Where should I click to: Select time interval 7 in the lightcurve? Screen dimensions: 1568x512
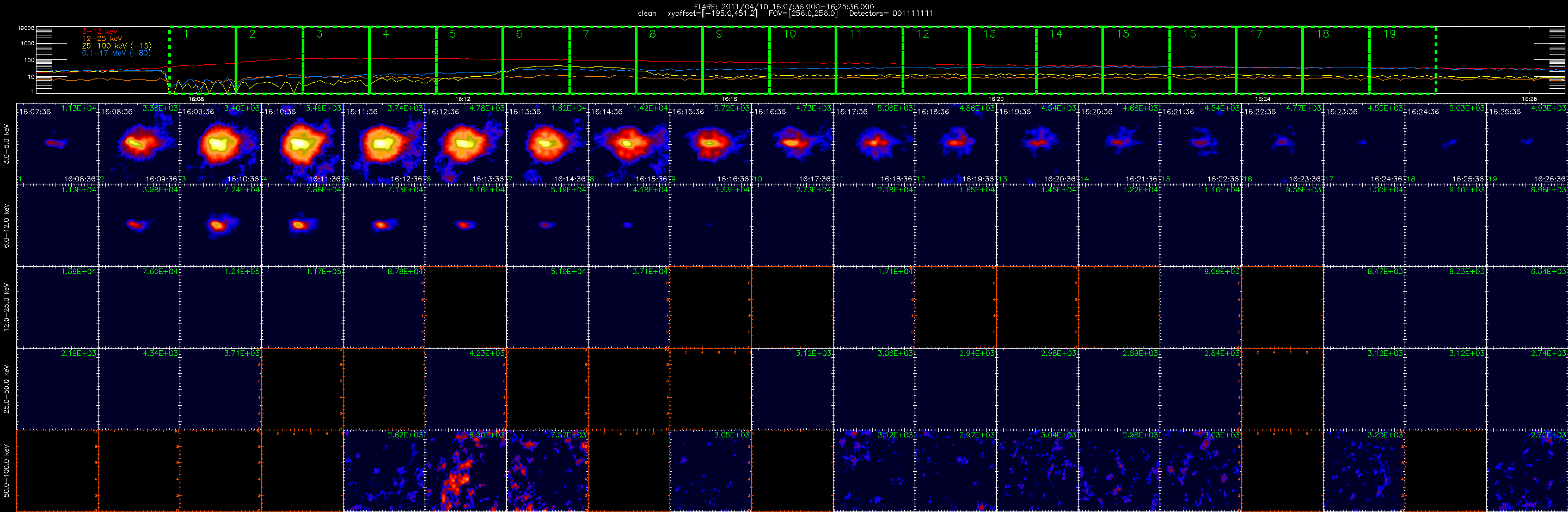point(603,60)
